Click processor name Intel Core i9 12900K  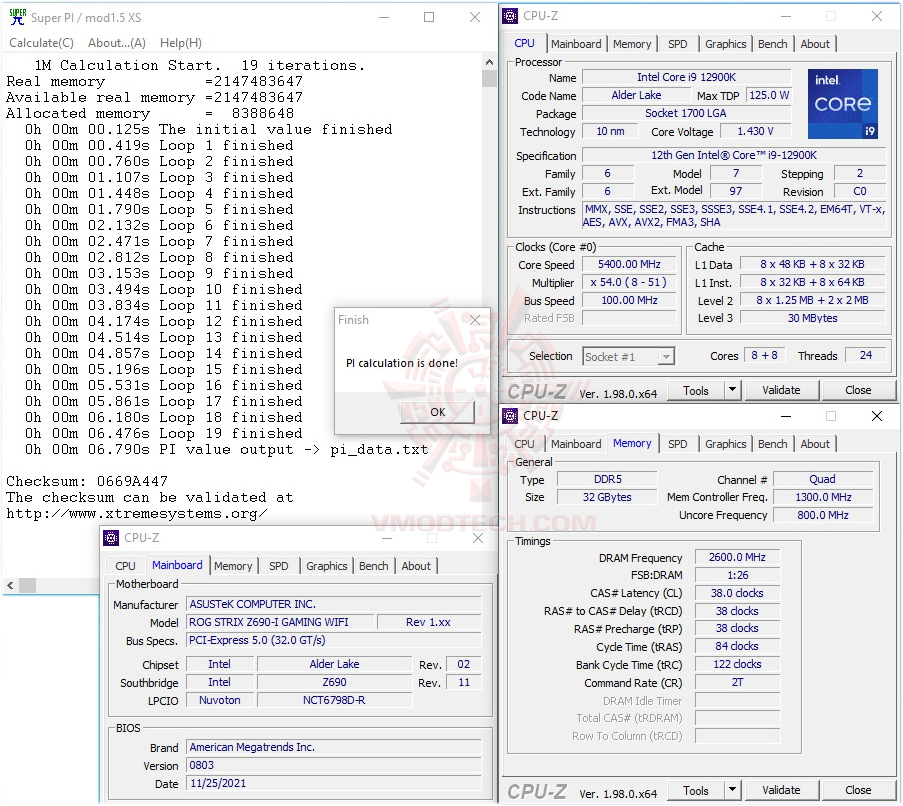point(686,77)
